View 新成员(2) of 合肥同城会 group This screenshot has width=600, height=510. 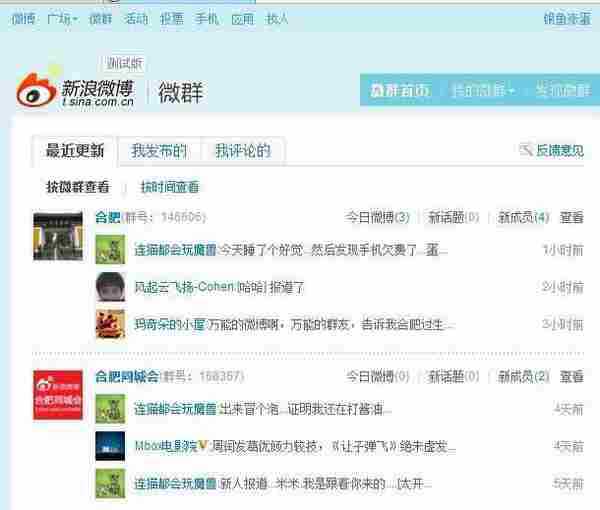523,376
